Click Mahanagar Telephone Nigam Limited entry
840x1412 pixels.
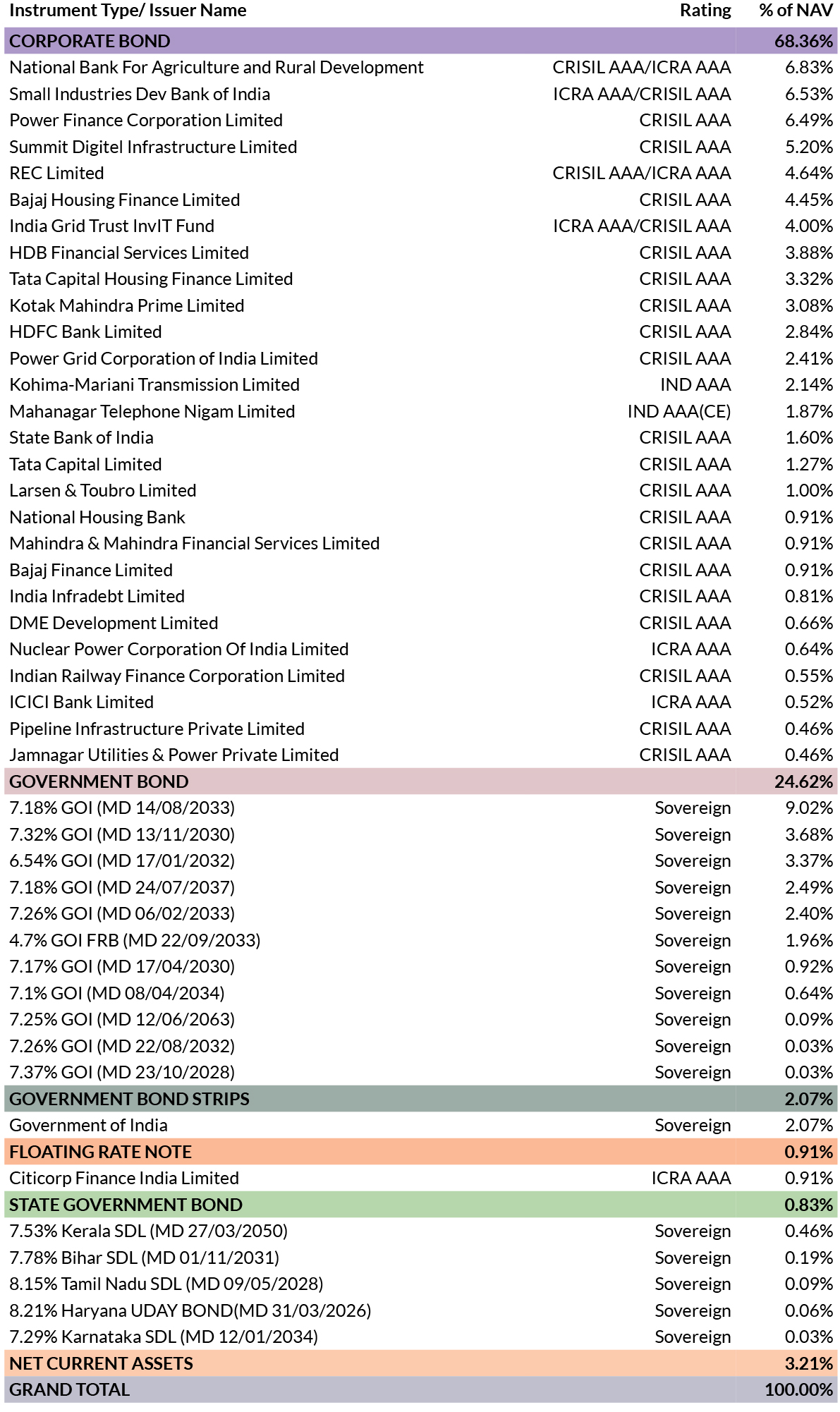(152, 411)
